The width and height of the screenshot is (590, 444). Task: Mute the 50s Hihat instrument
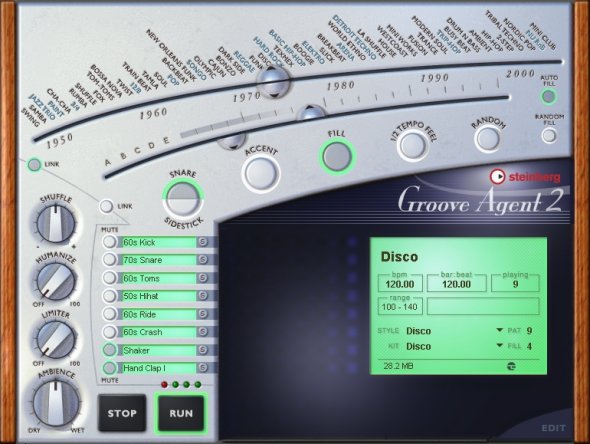pyautogui.click(x=109, y=296)
